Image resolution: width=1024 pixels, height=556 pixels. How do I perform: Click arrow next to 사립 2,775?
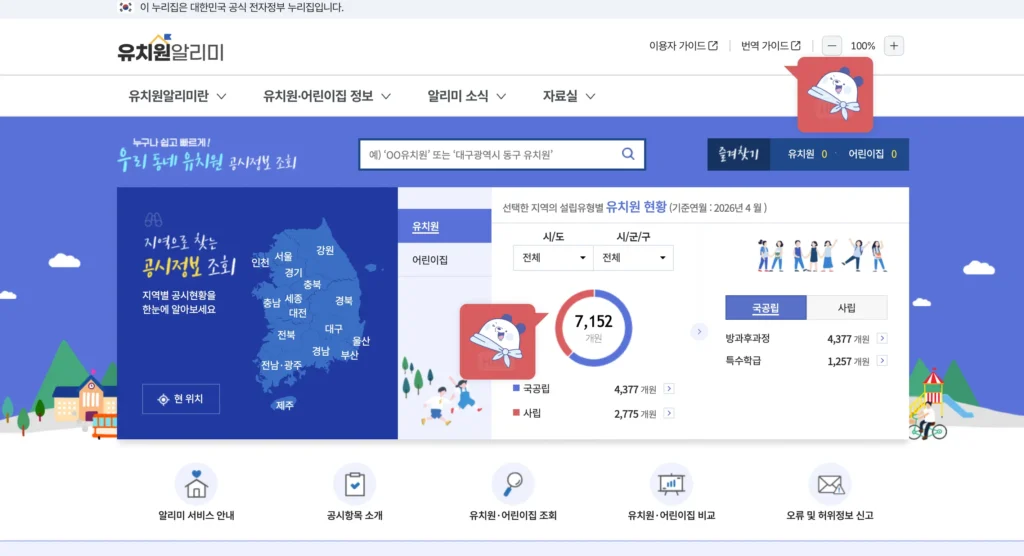(669, 413)
